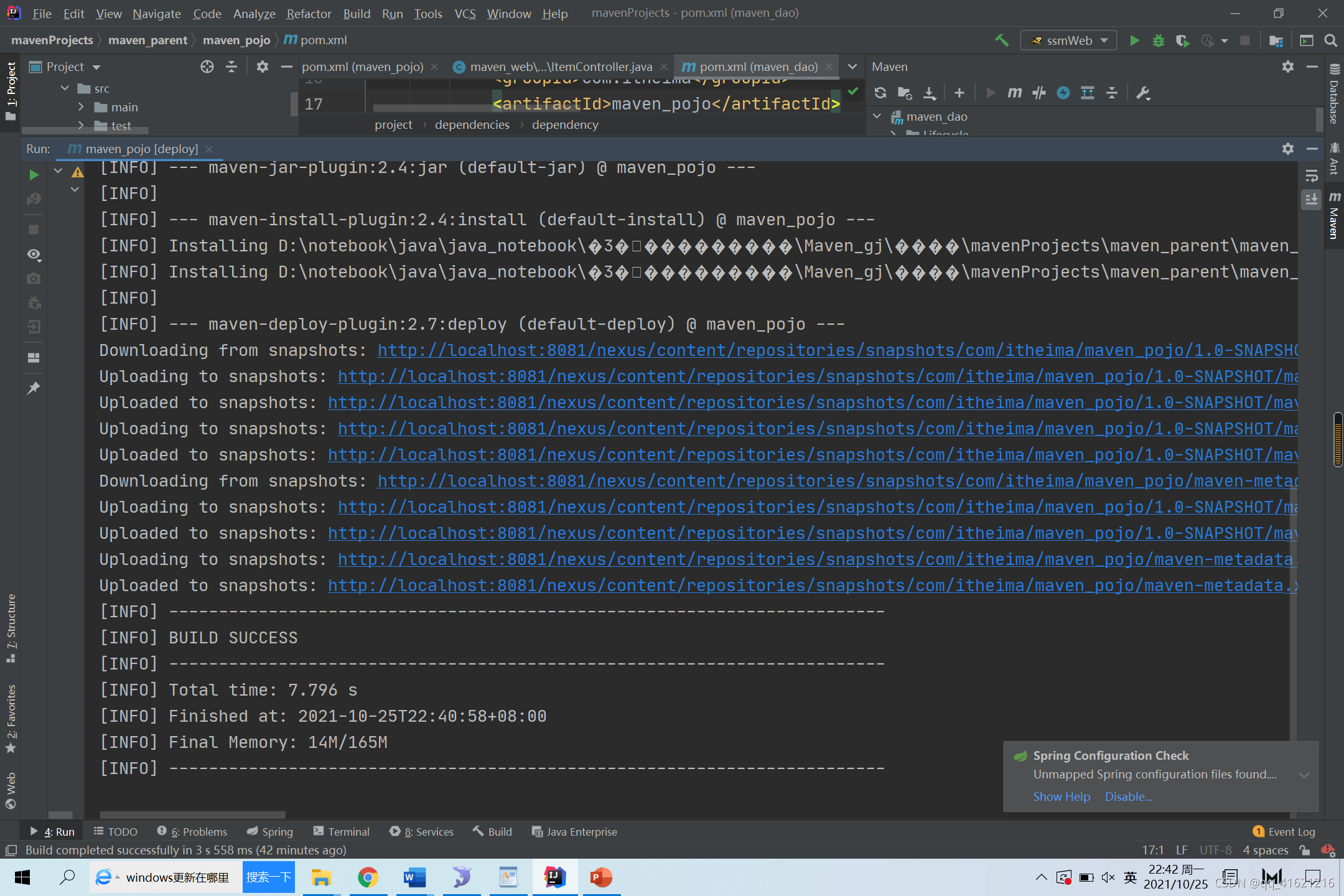Download sources and documentation in Maven panel
1344x896 pixels.
[929, 93]
